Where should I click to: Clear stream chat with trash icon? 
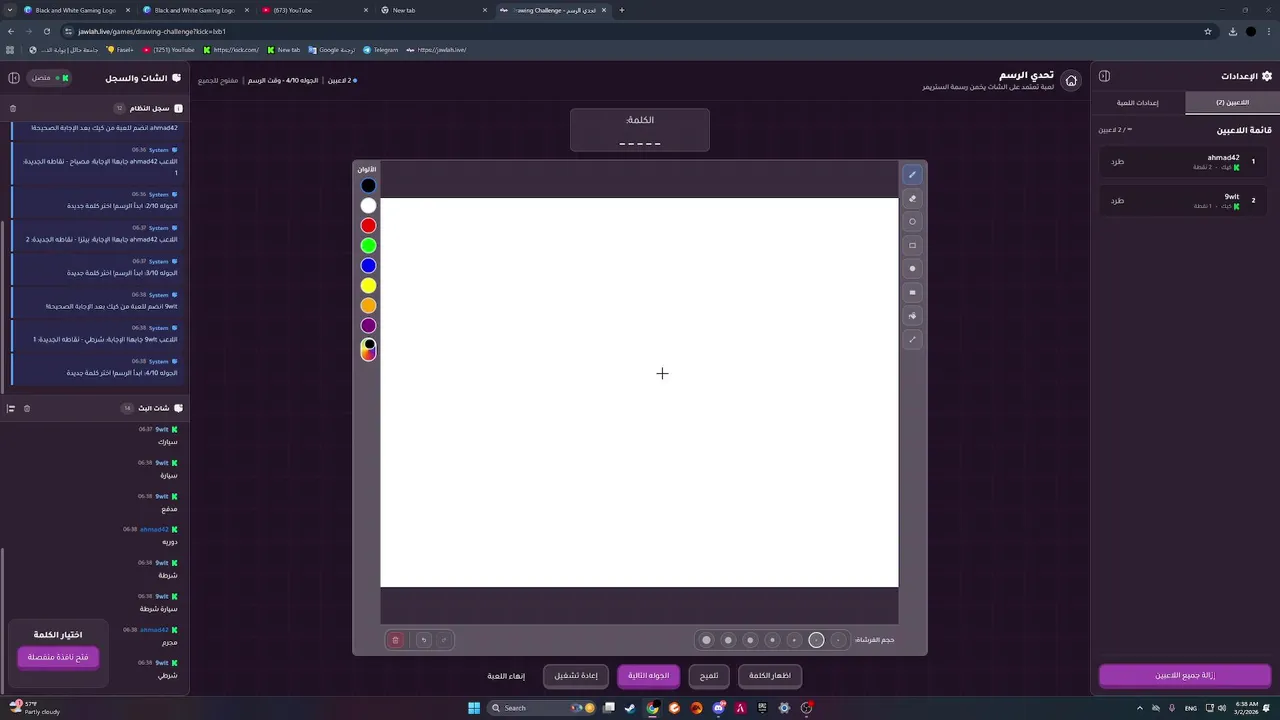click(x=27, y=408)
